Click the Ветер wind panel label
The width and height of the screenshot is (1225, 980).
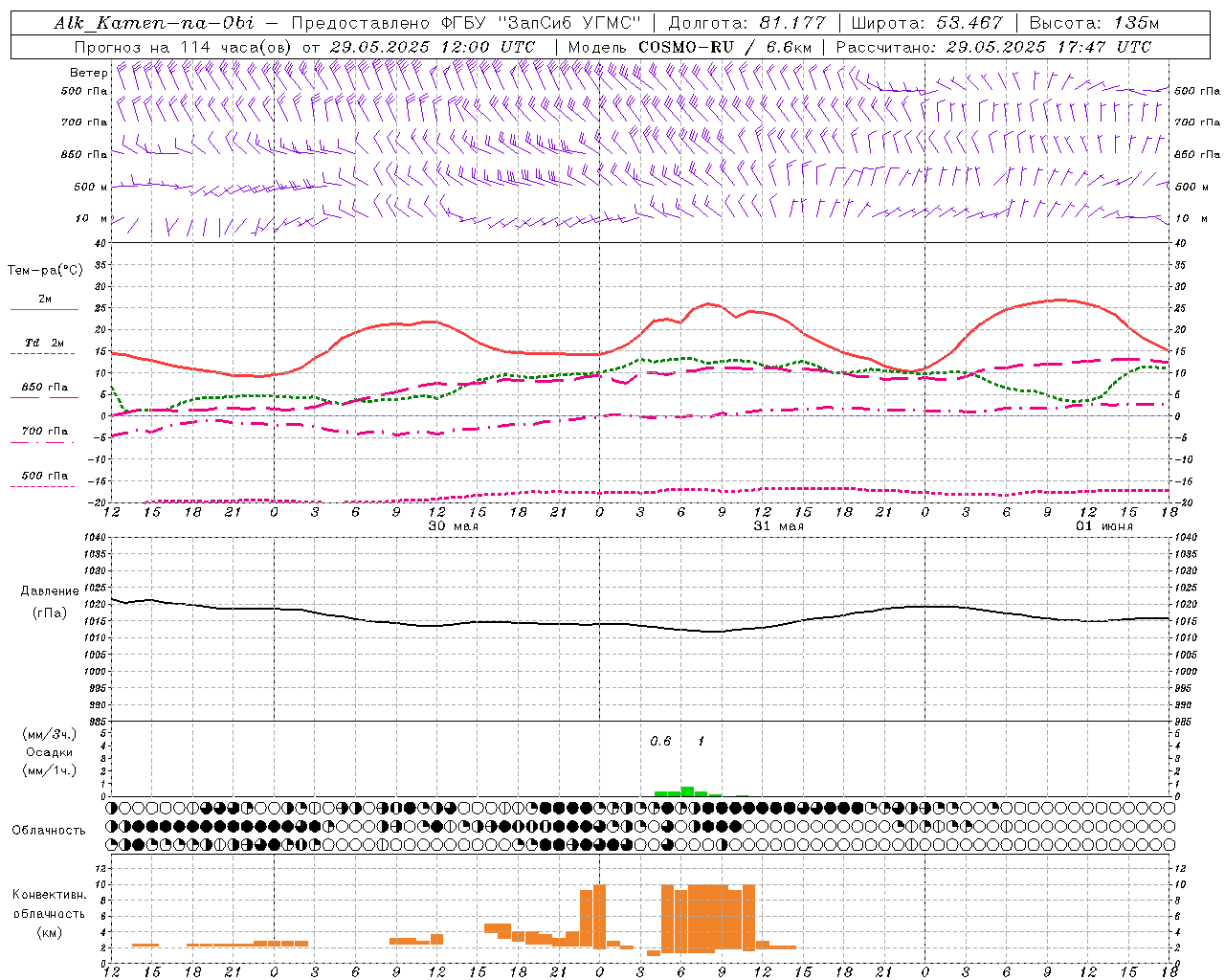click(88, 73)
